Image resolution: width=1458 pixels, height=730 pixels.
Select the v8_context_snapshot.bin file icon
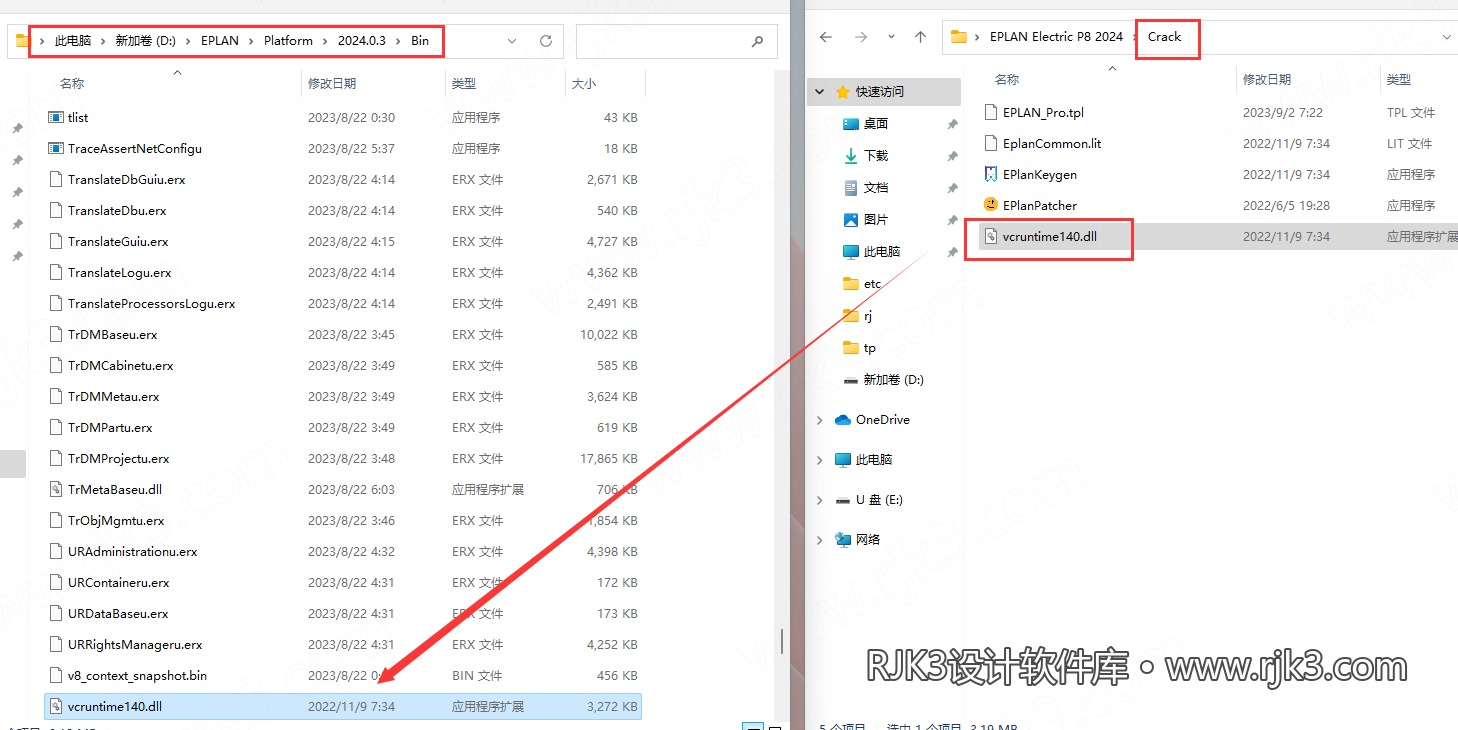pos(56,675)
